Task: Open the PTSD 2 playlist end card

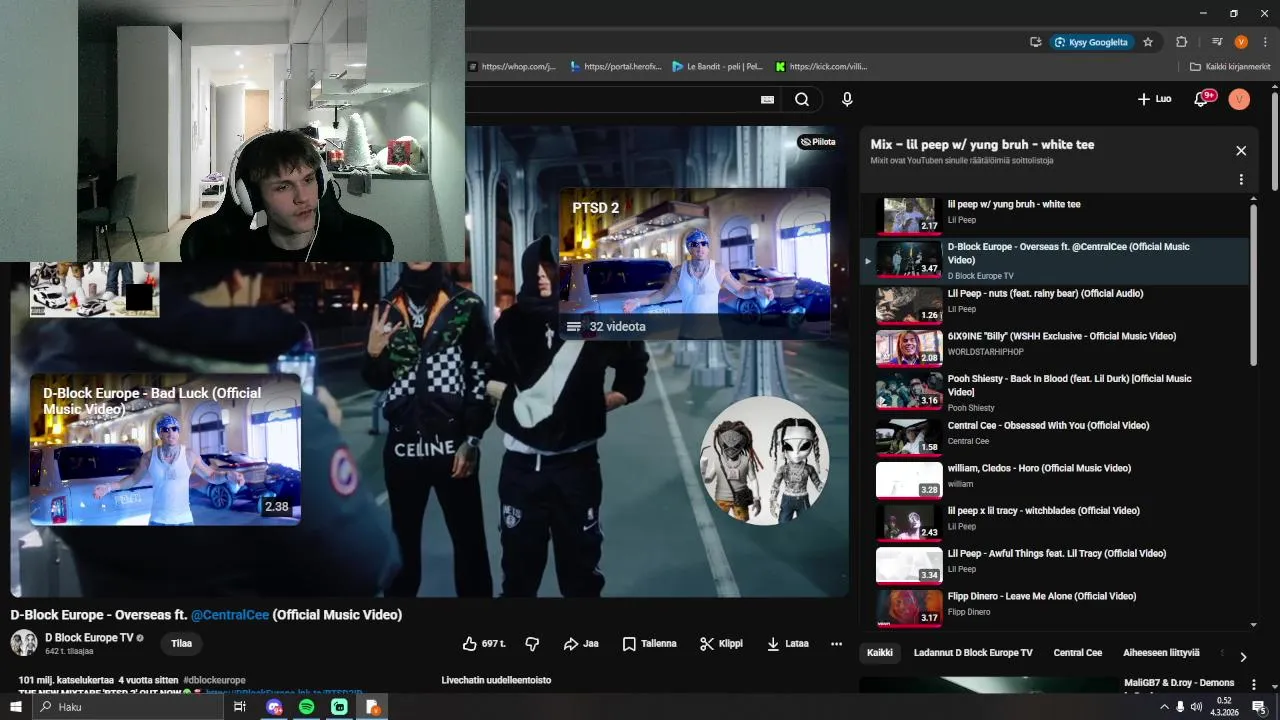Action: [695, 264]
